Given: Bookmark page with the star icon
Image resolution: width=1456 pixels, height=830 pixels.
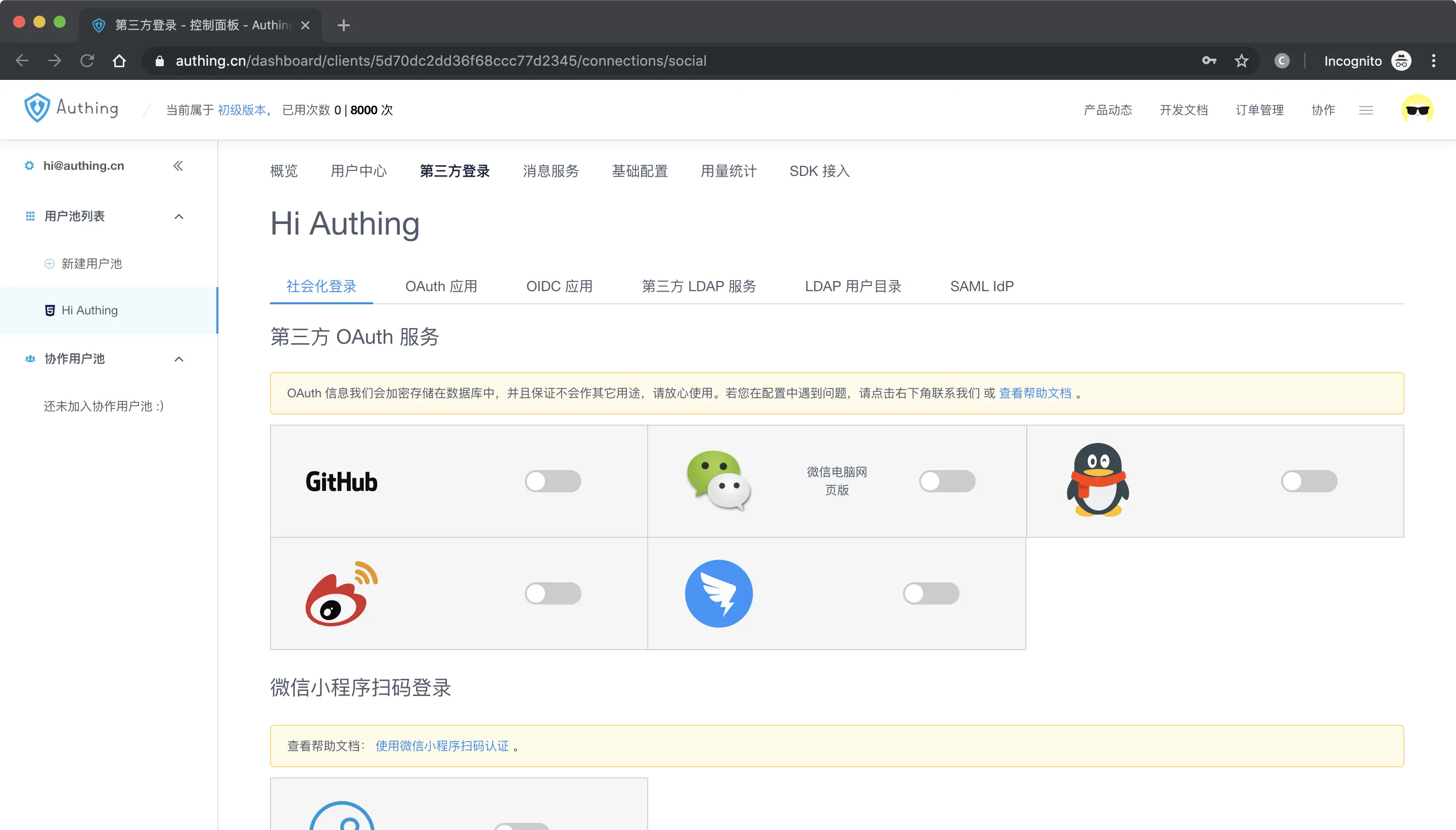Looking at the screenshot, I should pyautogui.click(x=1241, y=61).
